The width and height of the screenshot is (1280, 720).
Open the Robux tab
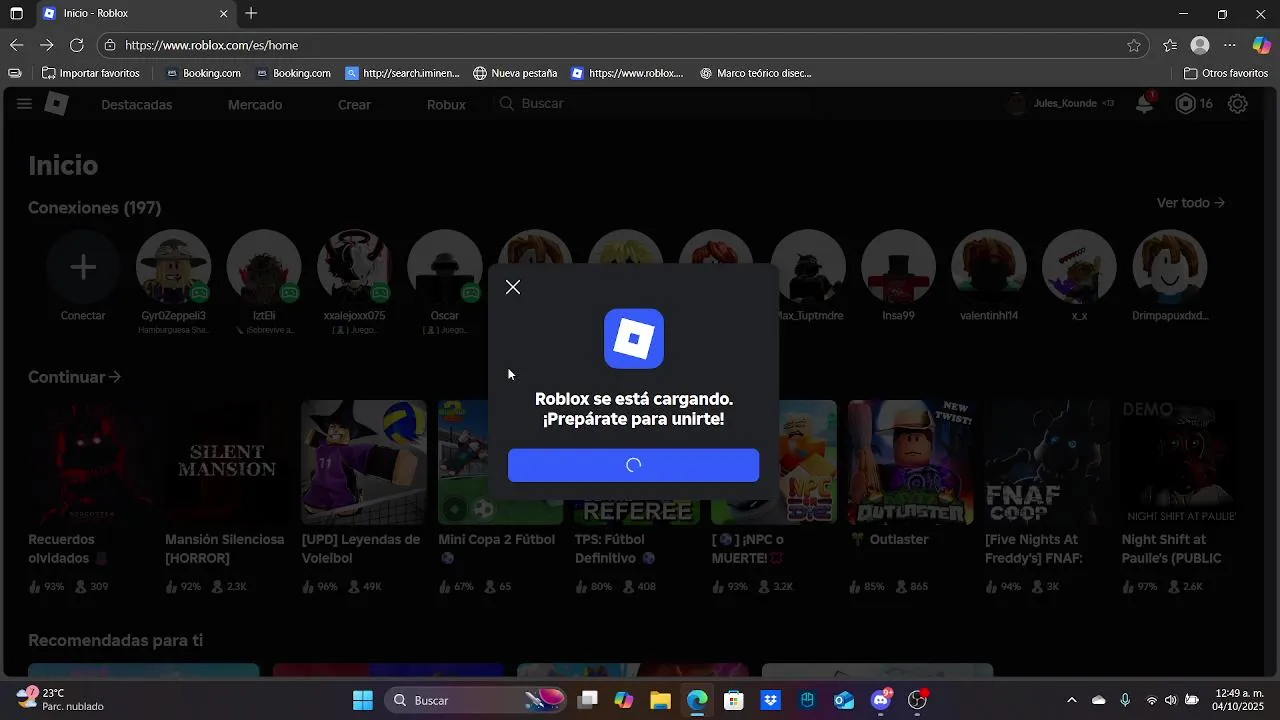coord(446,105)
